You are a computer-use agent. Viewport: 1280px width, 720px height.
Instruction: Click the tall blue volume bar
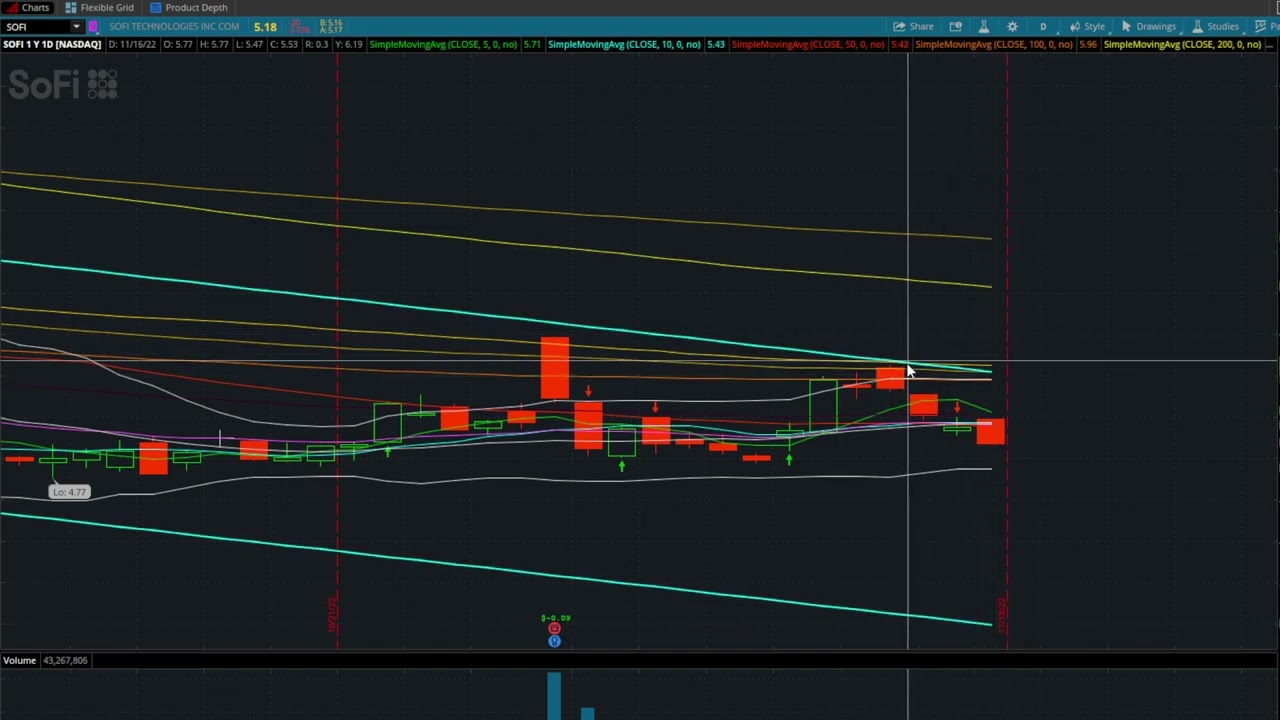554,696
